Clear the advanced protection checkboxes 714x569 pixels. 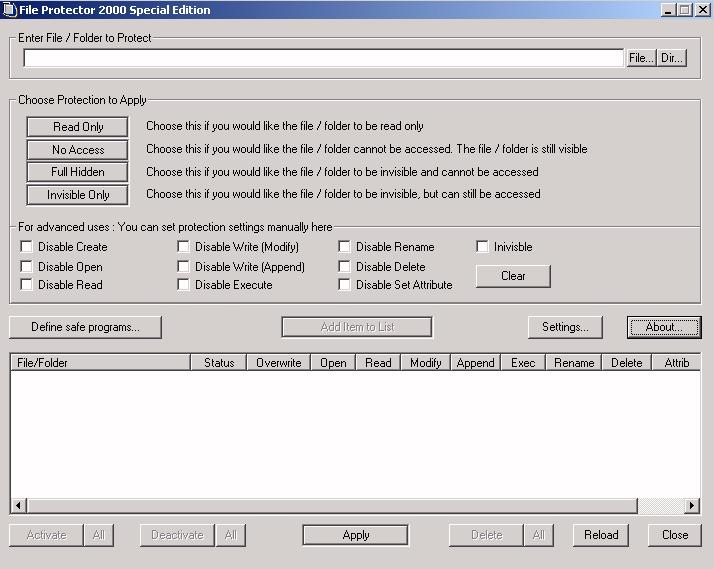[x=513, y=276]
